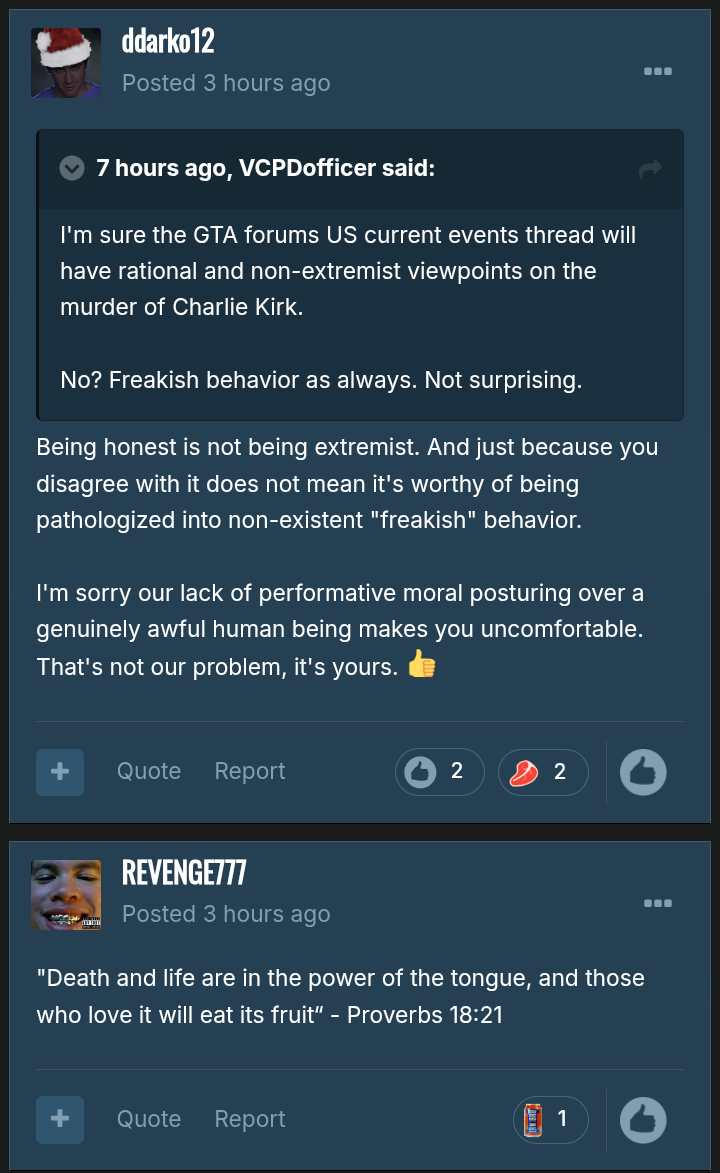Report REVENGE777's post
The image size is (720, 1173).
[x=250, y=1119]
